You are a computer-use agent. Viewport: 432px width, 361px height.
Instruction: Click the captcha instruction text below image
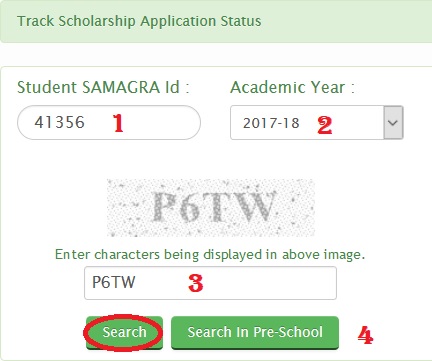click(x=210, y=255)
